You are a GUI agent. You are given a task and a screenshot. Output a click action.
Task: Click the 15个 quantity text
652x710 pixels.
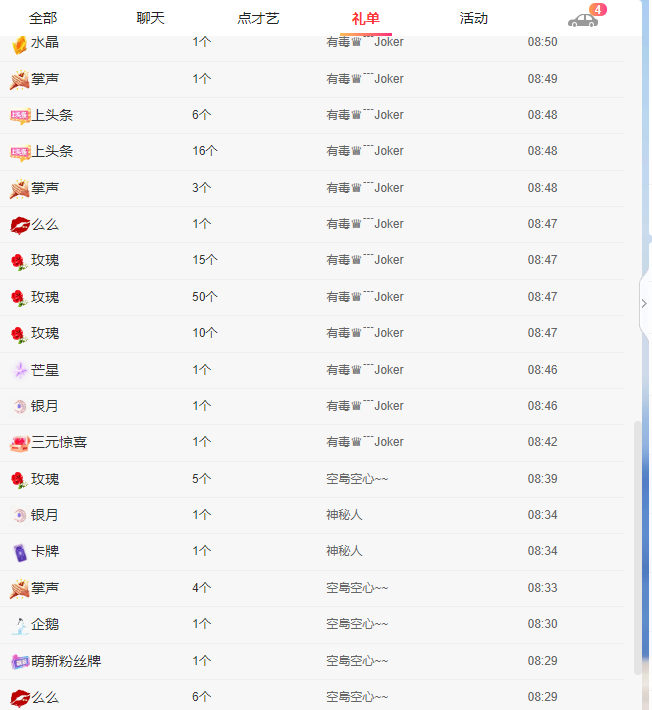coord(205,260)
